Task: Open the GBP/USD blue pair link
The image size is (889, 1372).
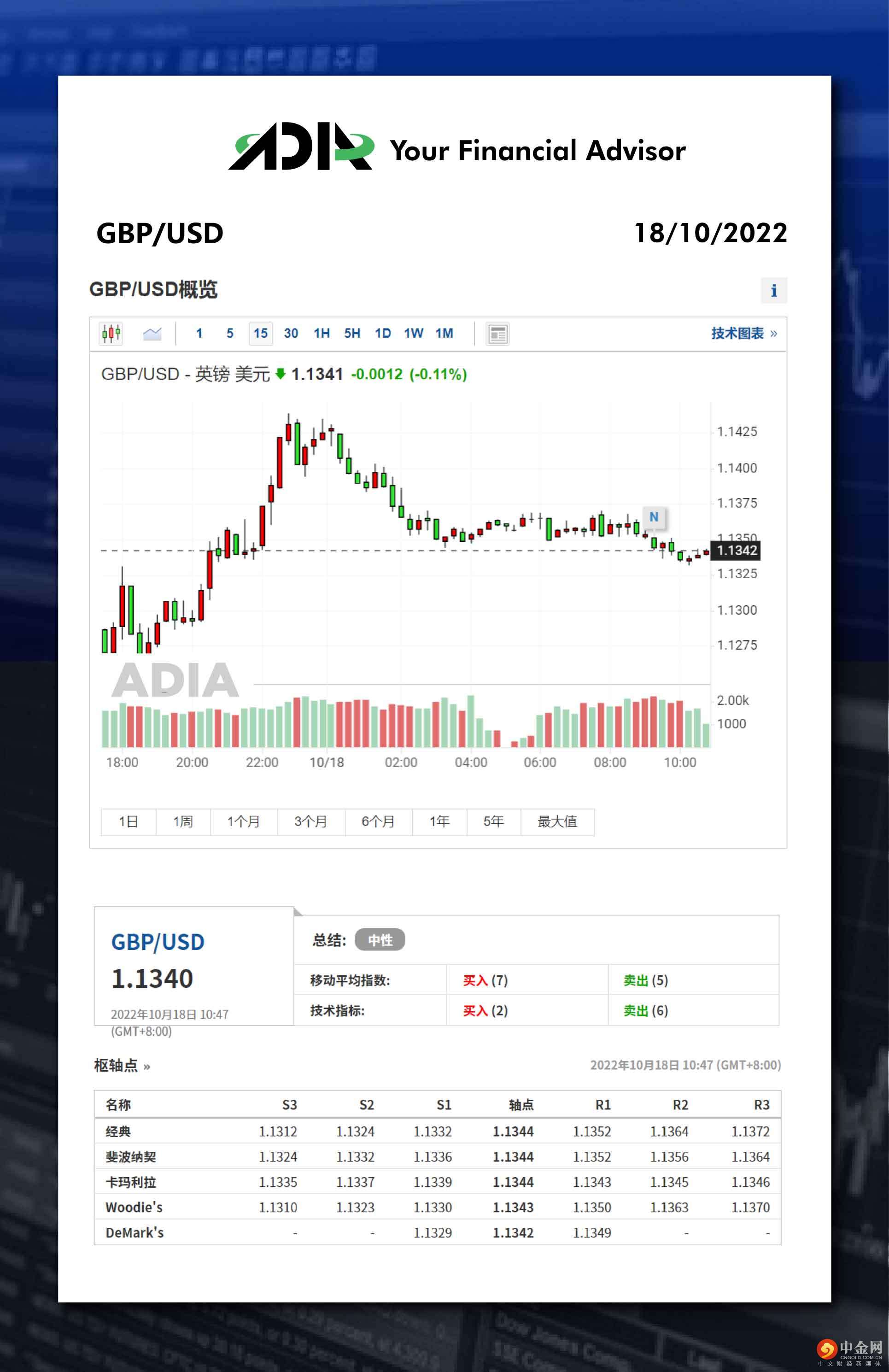Action: 158,943
